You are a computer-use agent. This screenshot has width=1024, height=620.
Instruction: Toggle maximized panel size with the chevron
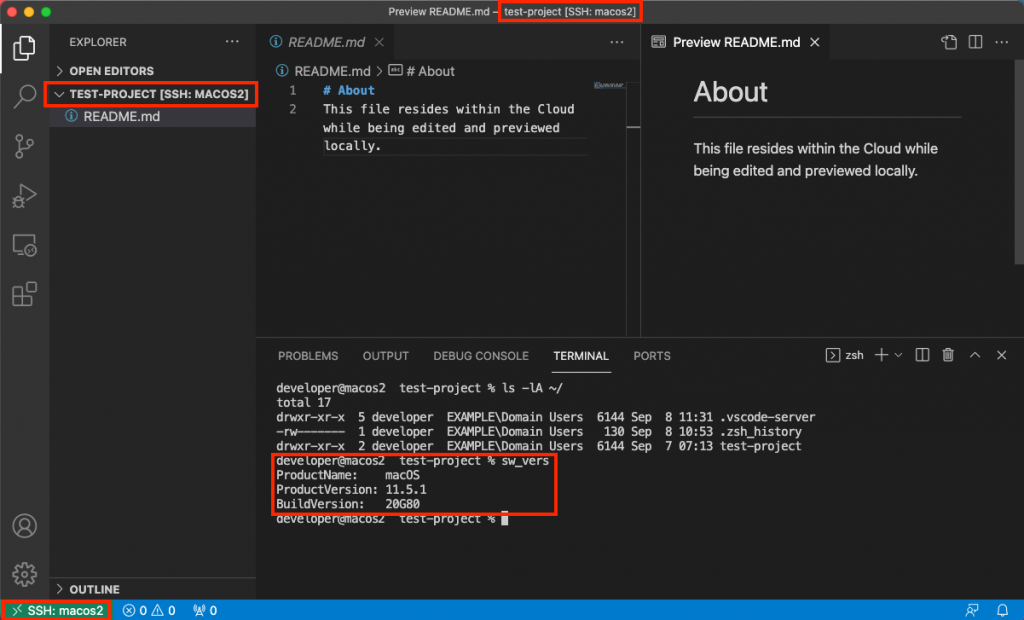974,355
